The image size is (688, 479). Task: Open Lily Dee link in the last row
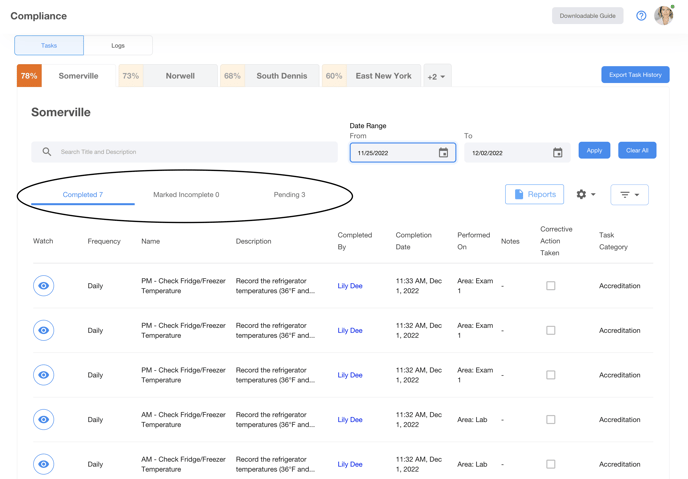click(350, 465)
